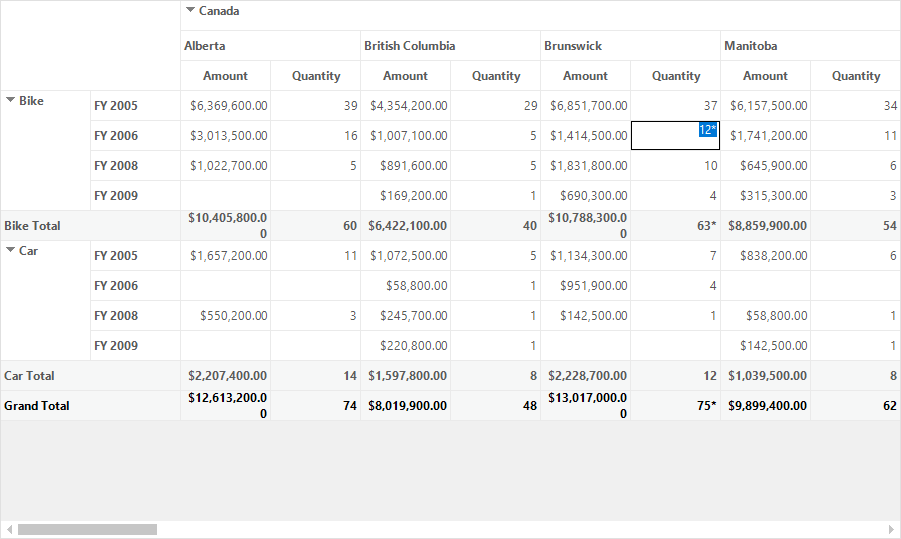Image resolution: width=901 pixels, height=539 pixels.
Task: Click the left scroll arrow on horizontal scrollbar
Action: click(9, 529)
